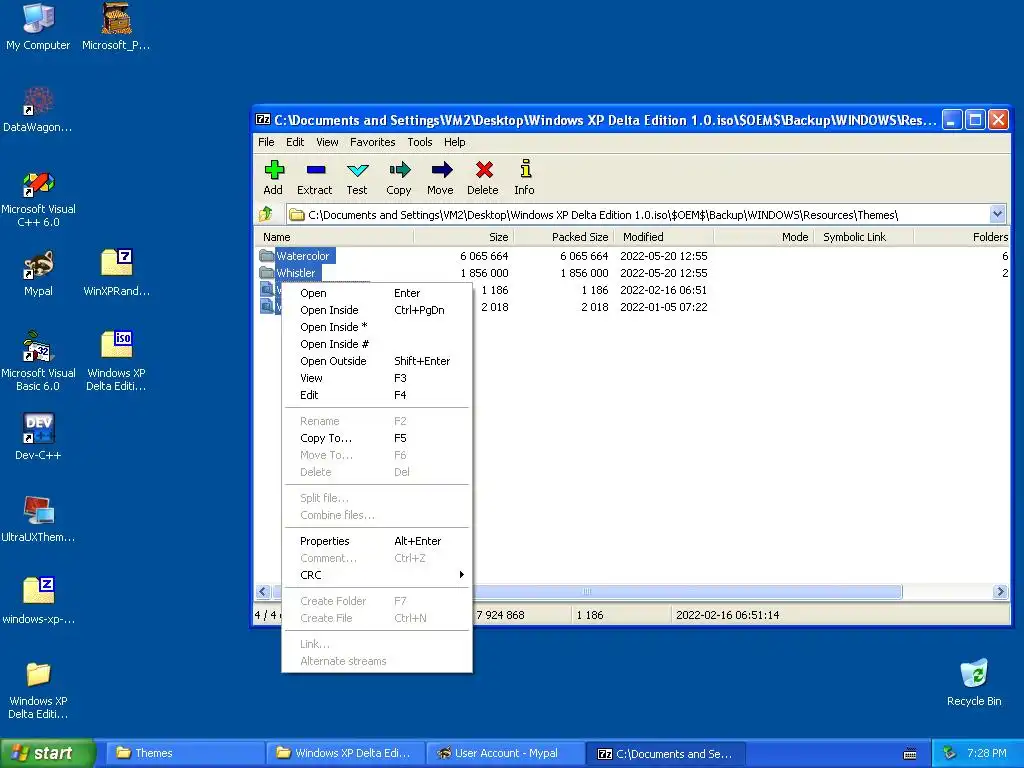Click the left scroll arrow of file list
Screen dimensions: 1024x768
(x=263, y=592)
